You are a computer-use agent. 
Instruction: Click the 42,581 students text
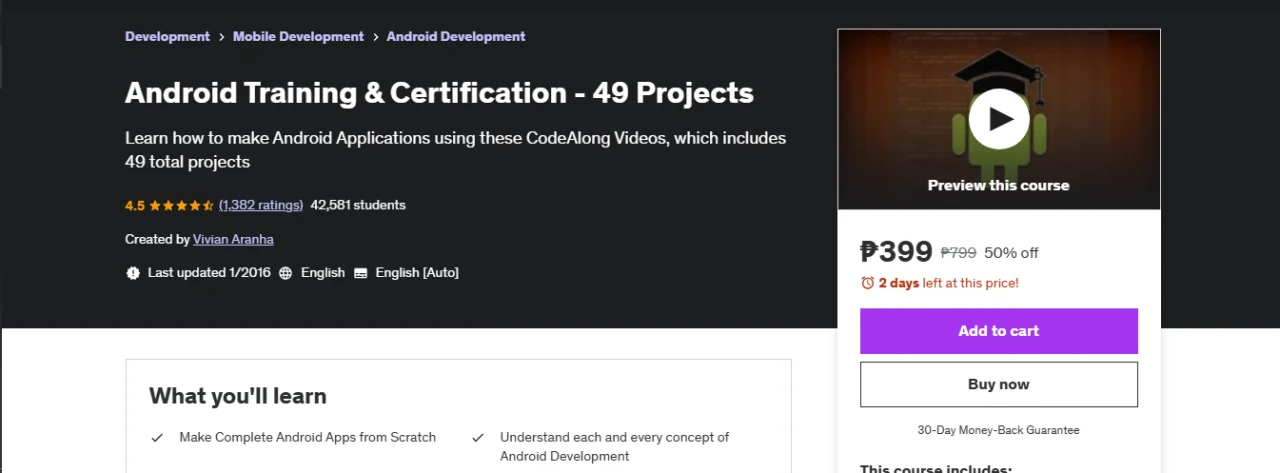(358, 205)
